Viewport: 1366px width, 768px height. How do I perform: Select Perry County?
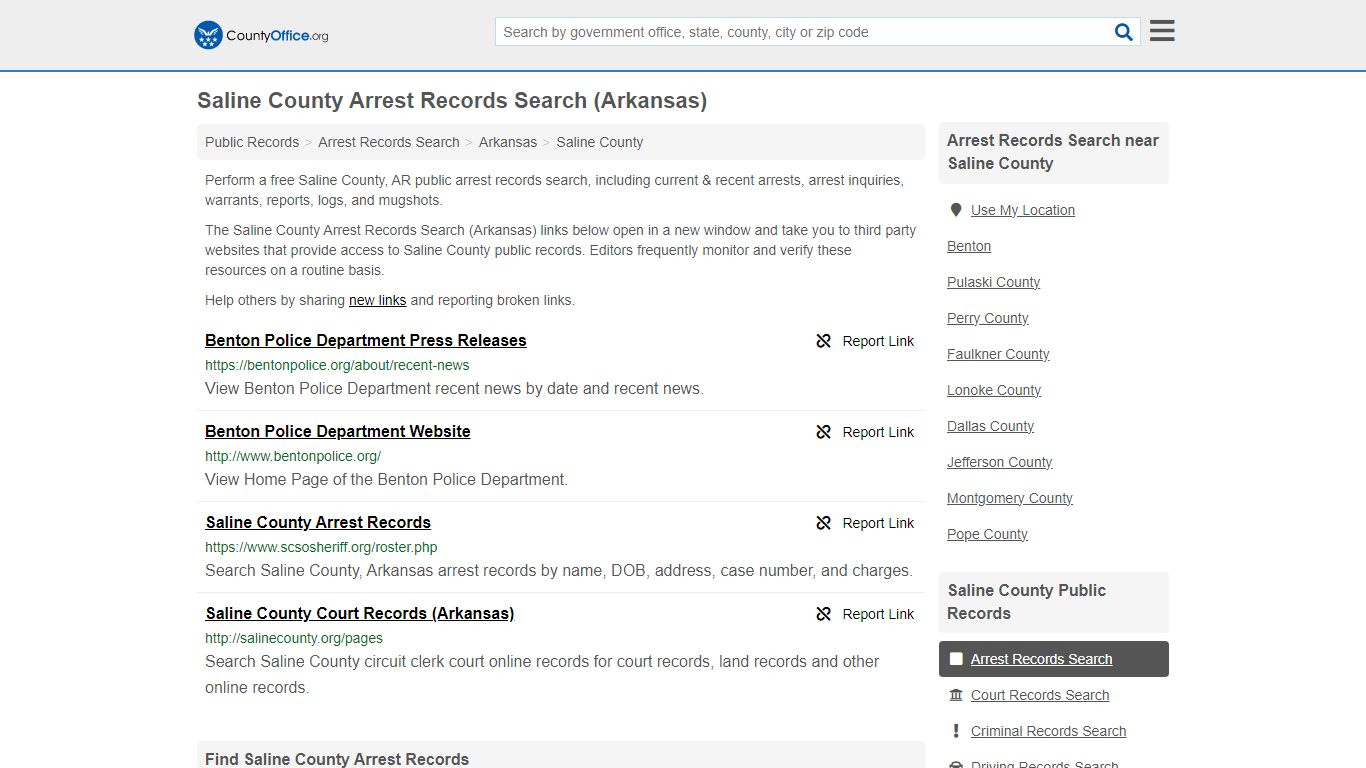[x=988, y=318]
